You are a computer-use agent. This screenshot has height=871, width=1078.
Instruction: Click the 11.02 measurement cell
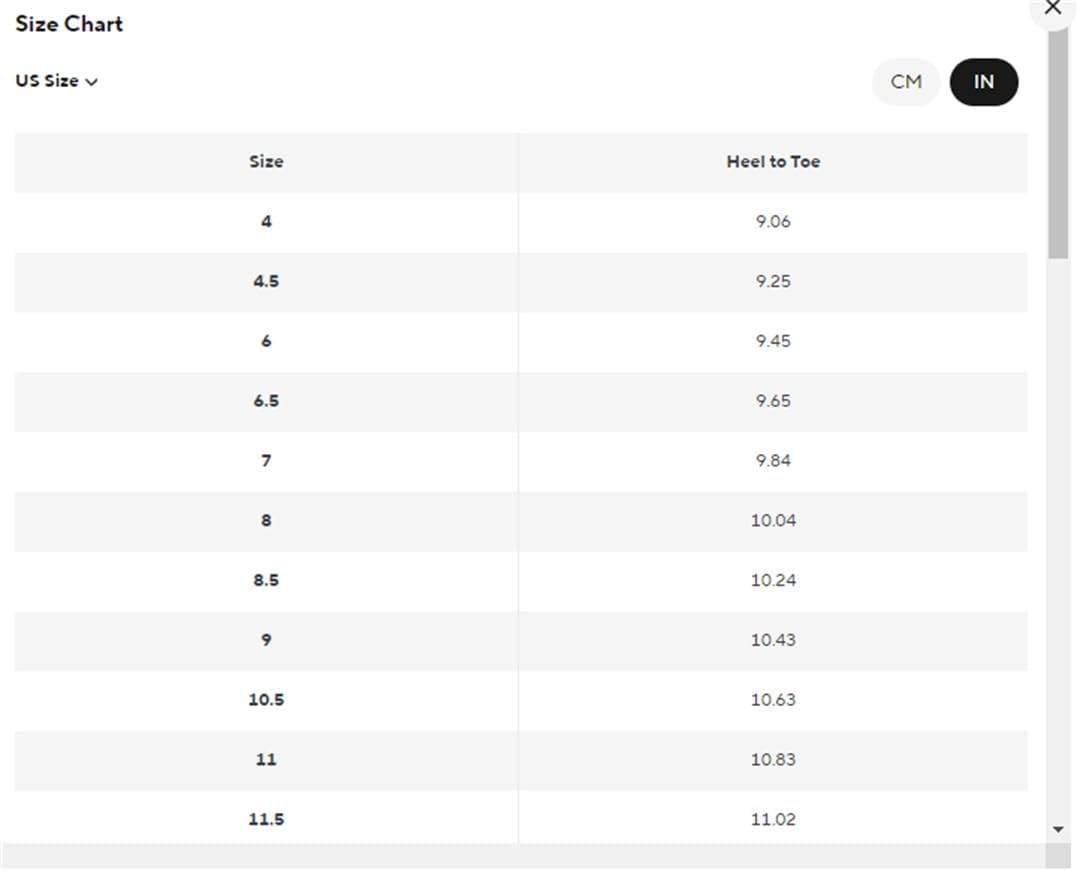coord(773,820)
